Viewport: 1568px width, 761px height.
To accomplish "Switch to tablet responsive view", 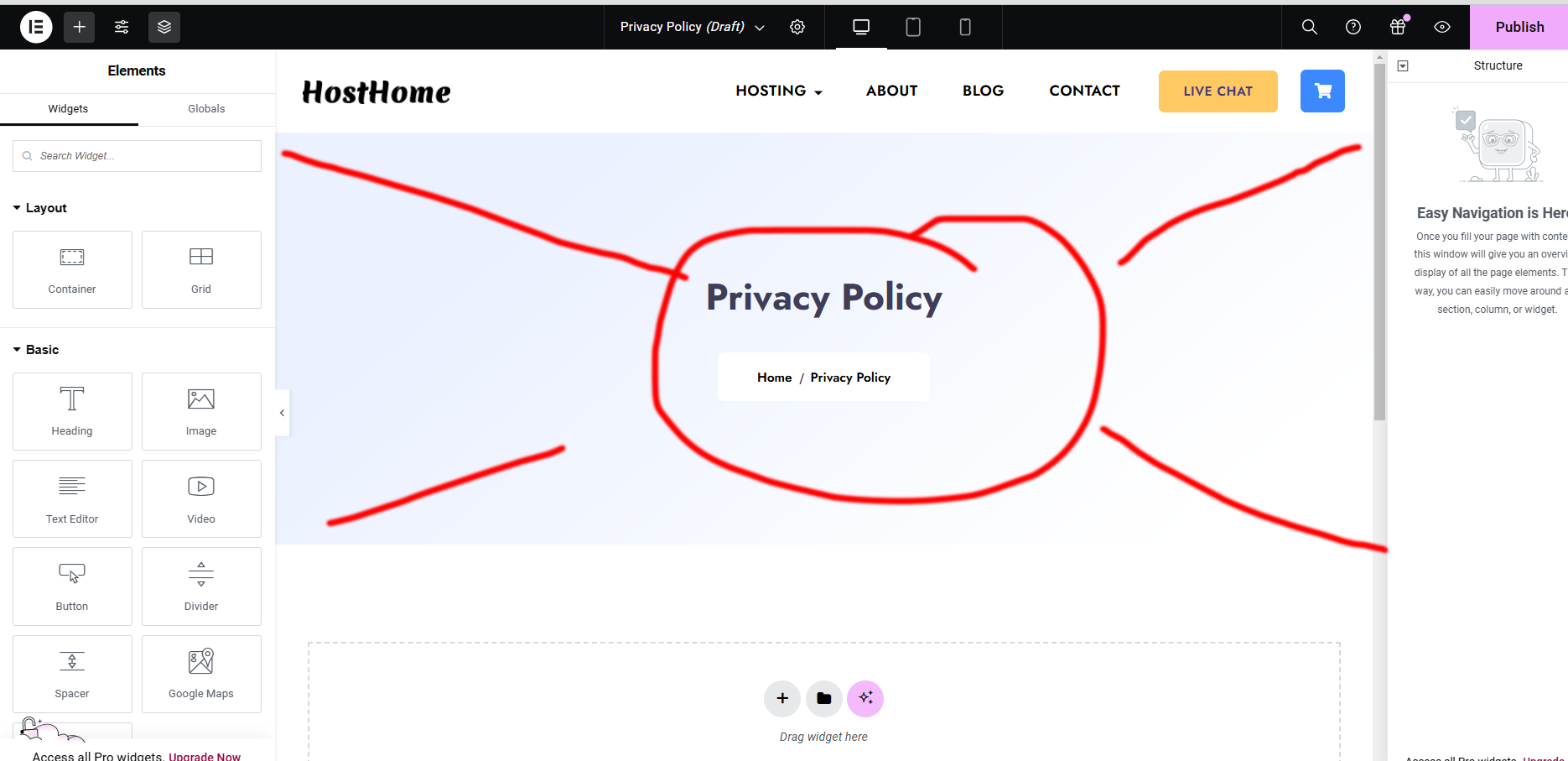I will click(x=913, y=27).
